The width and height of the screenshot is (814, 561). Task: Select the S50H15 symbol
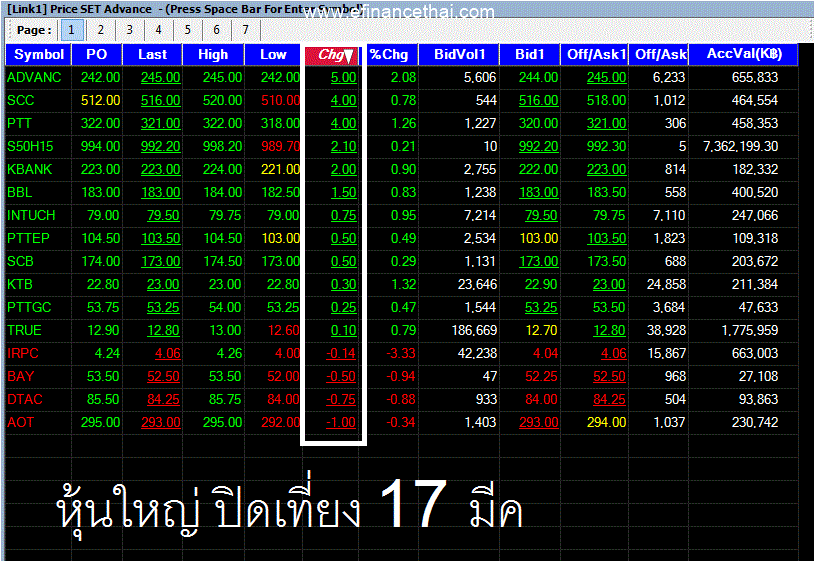tap(30, 146)
